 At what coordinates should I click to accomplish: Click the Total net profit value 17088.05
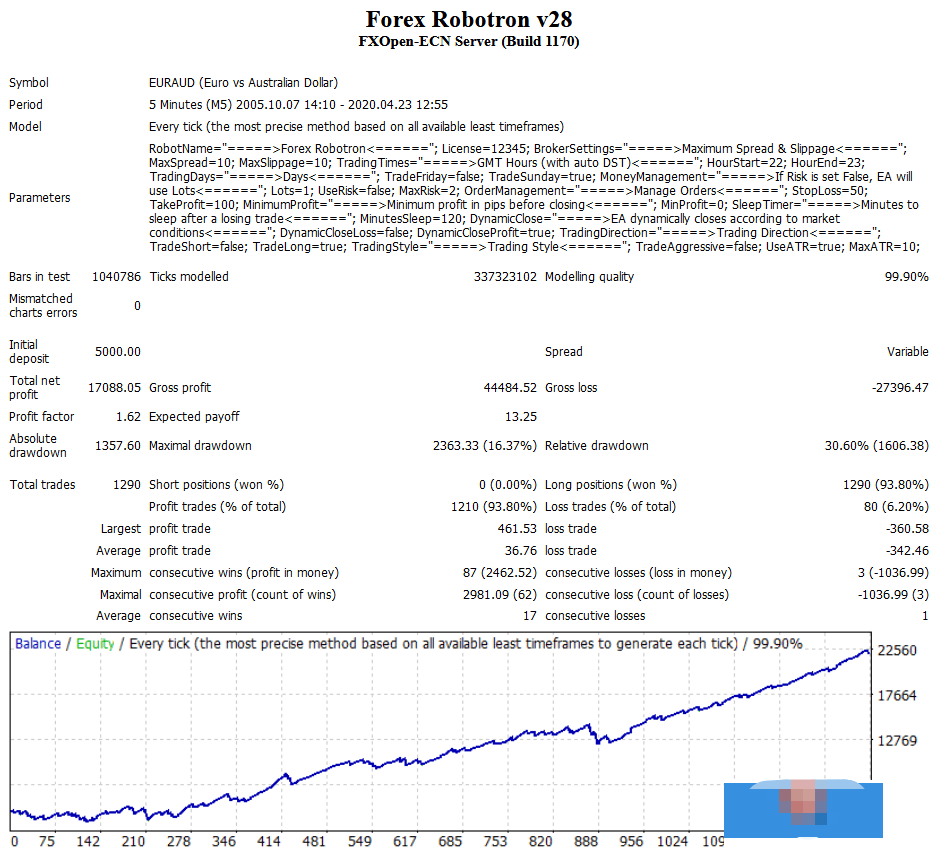[x=114, y=388]
